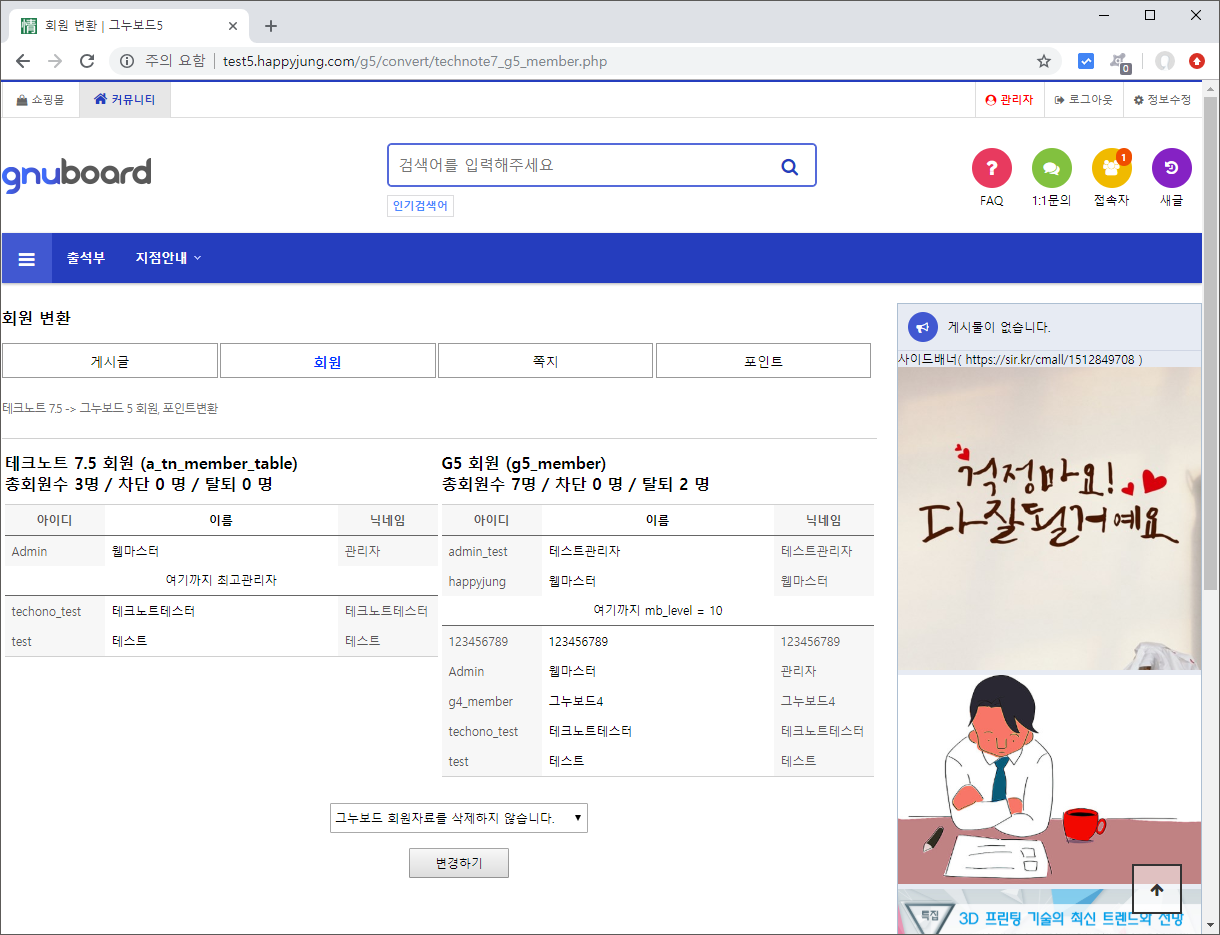Click the FAQ question mark icon
This screenshot has width=1220, height=935.
click(991, 168)
